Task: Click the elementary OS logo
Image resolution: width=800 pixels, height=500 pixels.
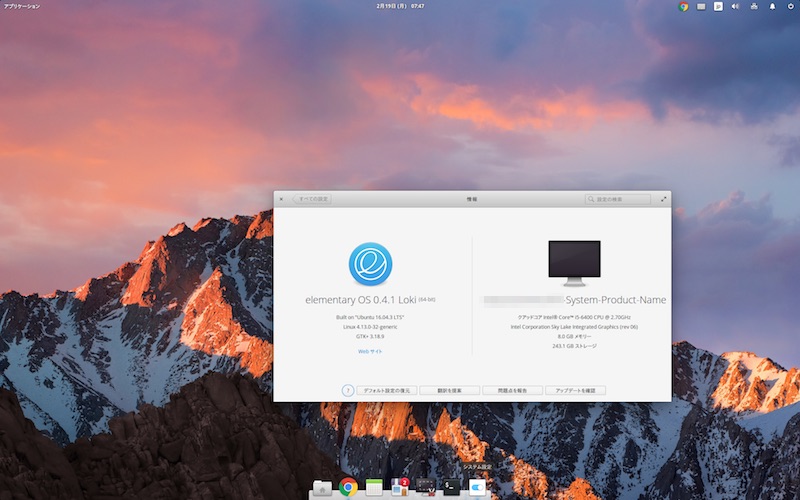Action: coord(370,264)
